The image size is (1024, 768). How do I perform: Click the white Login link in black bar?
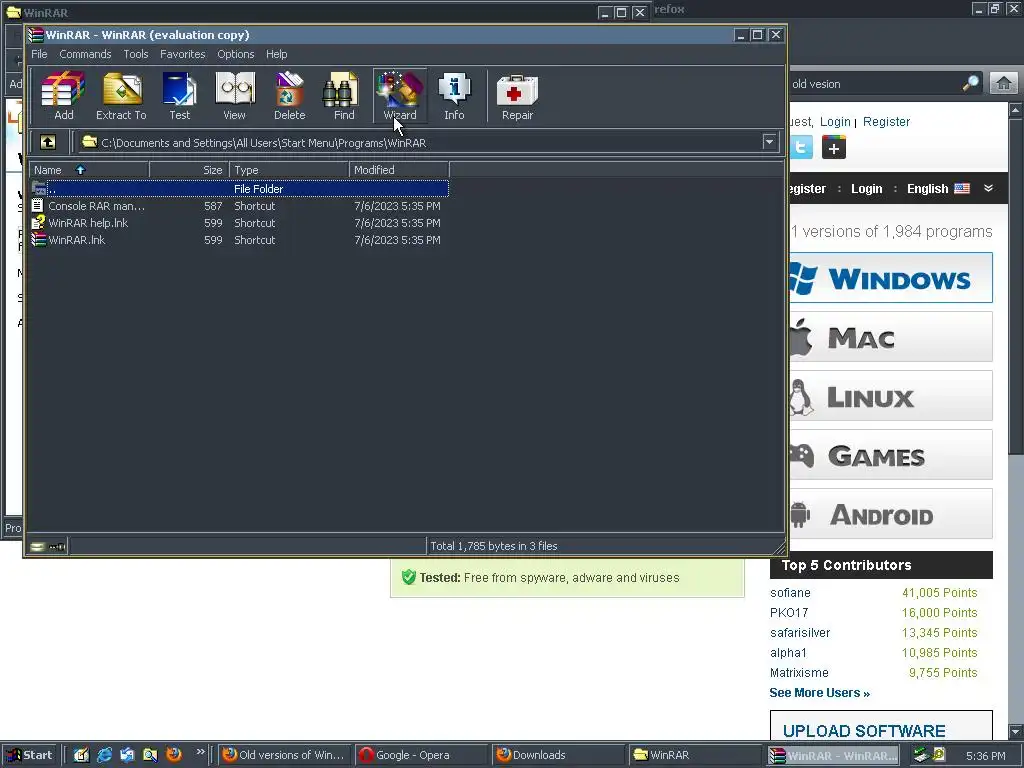pyautogui.click(x=867, y=189)
